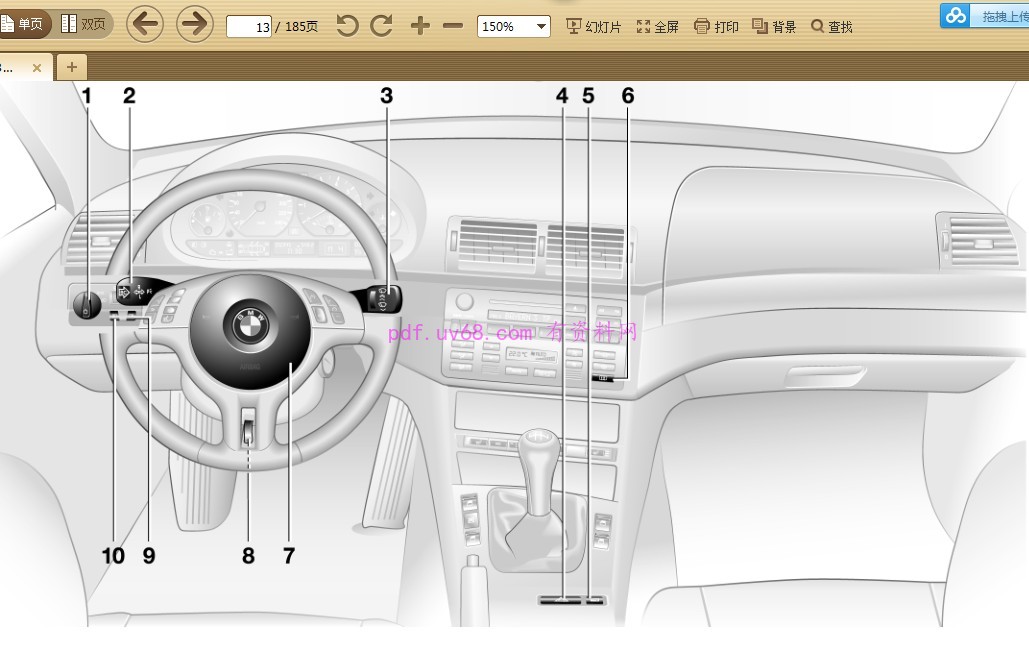Open background settings (背景)
The image size is (1029, 660).
coord(774,27)
